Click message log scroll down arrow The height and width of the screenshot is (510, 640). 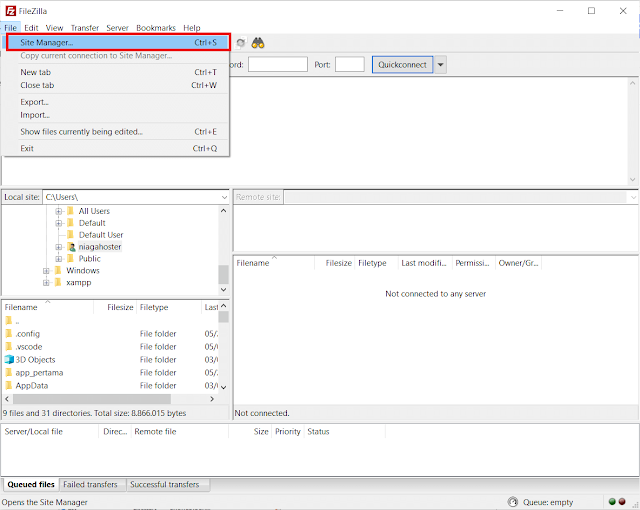point(632,180)
